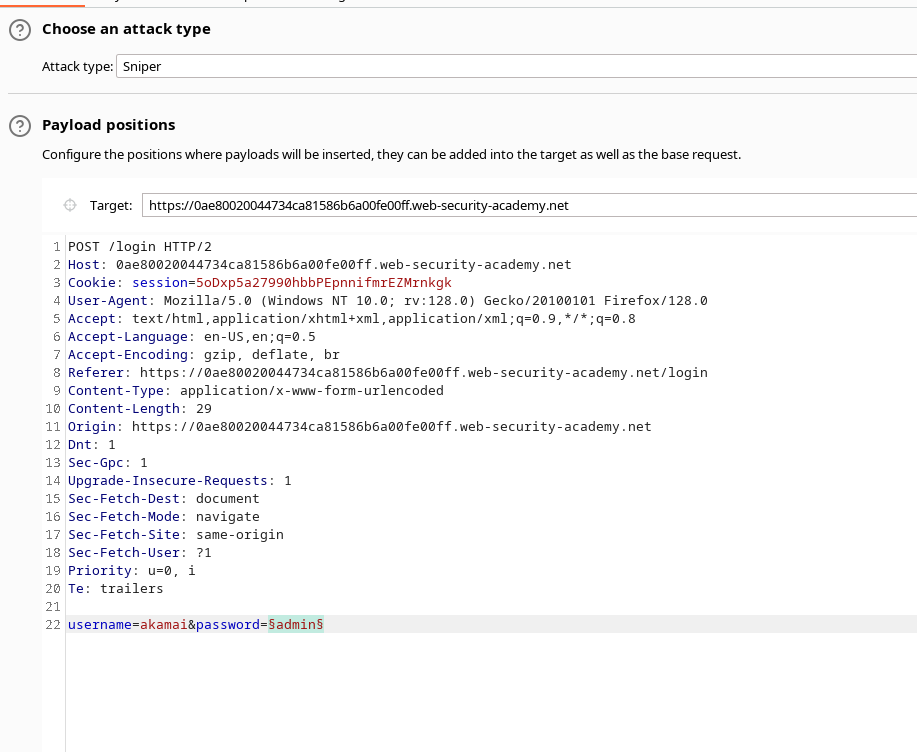Click the help icon beside Choose an attack type

[19, 30]
